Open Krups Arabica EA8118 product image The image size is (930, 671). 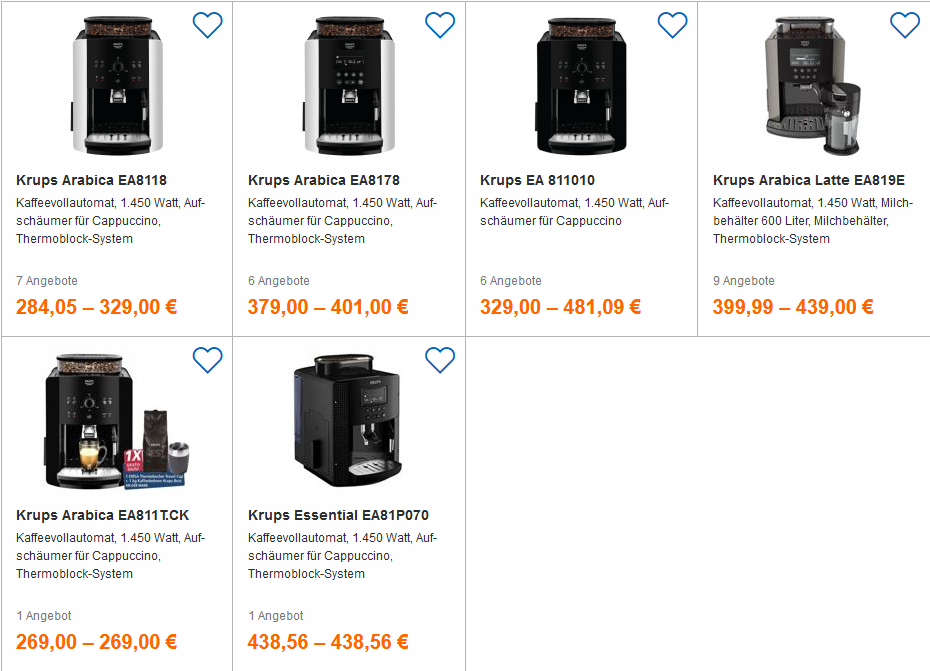[x=116, y=86]
